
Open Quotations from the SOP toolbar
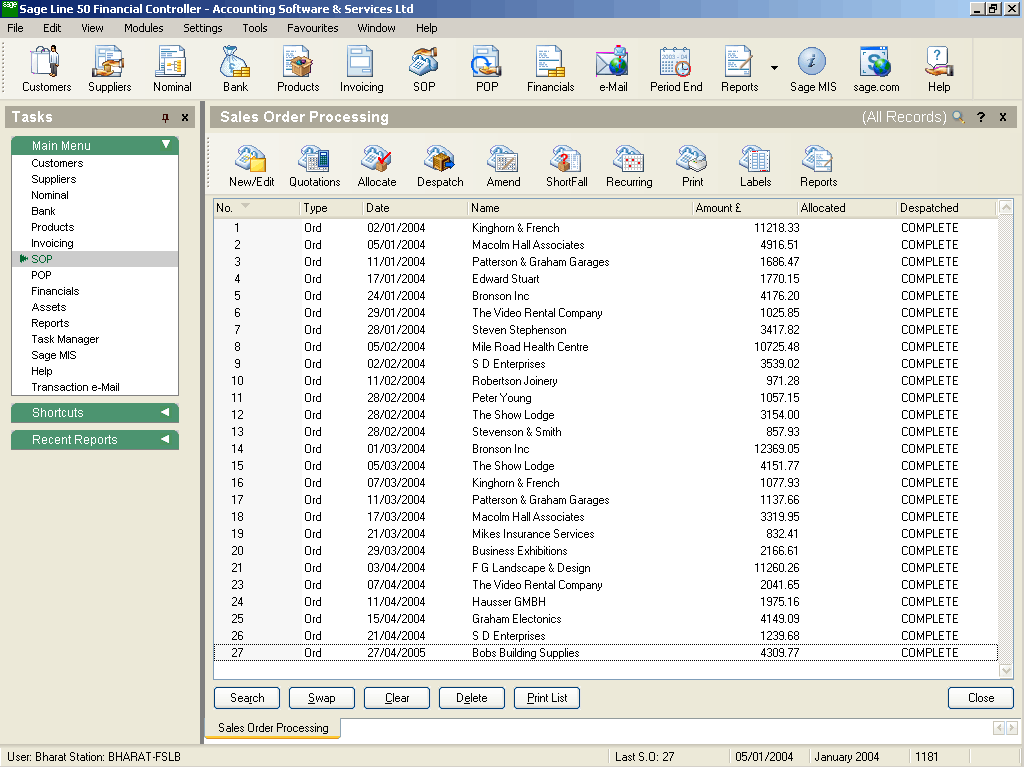point(314,165)
